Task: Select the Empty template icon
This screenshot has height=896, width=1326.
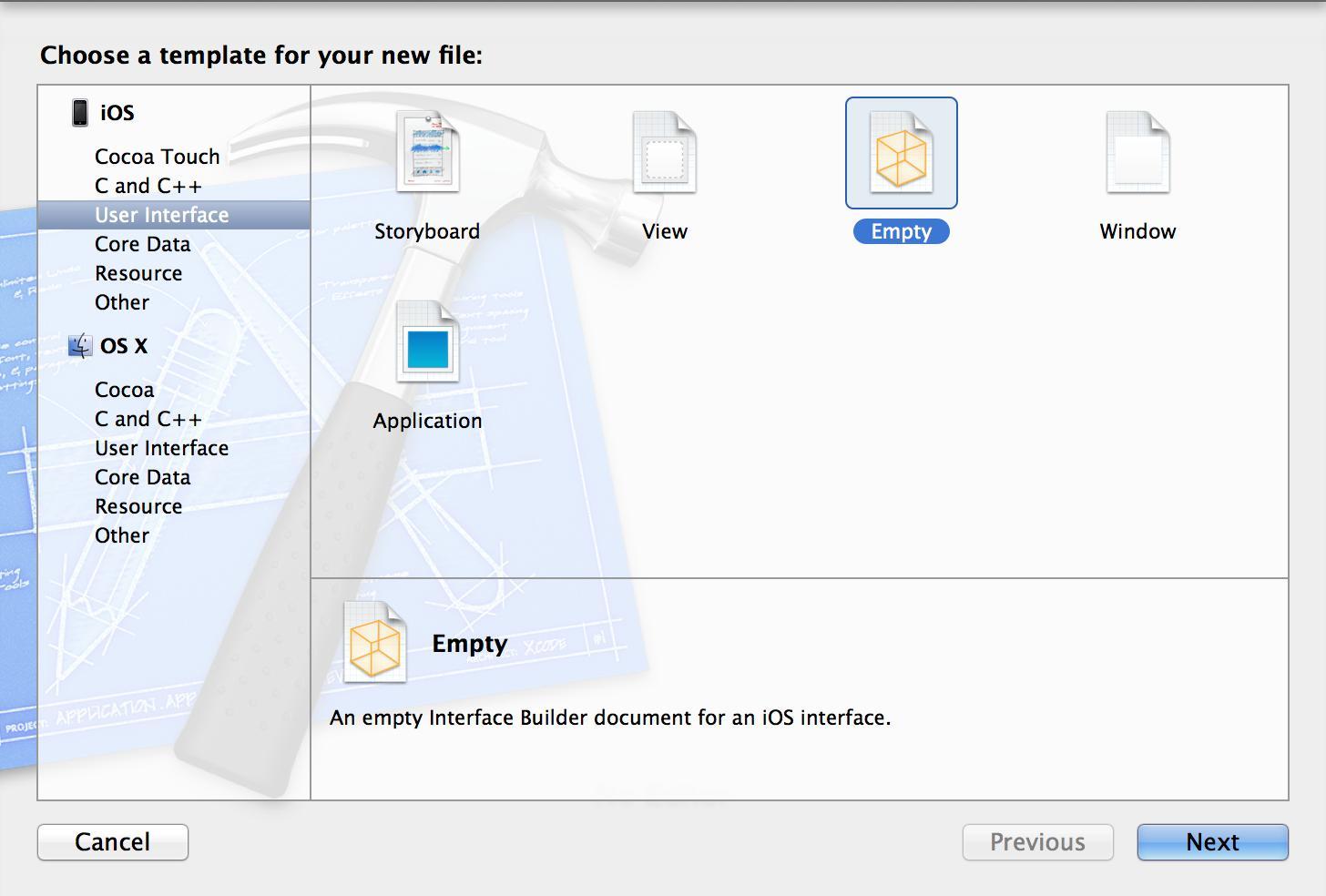Action: pos(902,152)
